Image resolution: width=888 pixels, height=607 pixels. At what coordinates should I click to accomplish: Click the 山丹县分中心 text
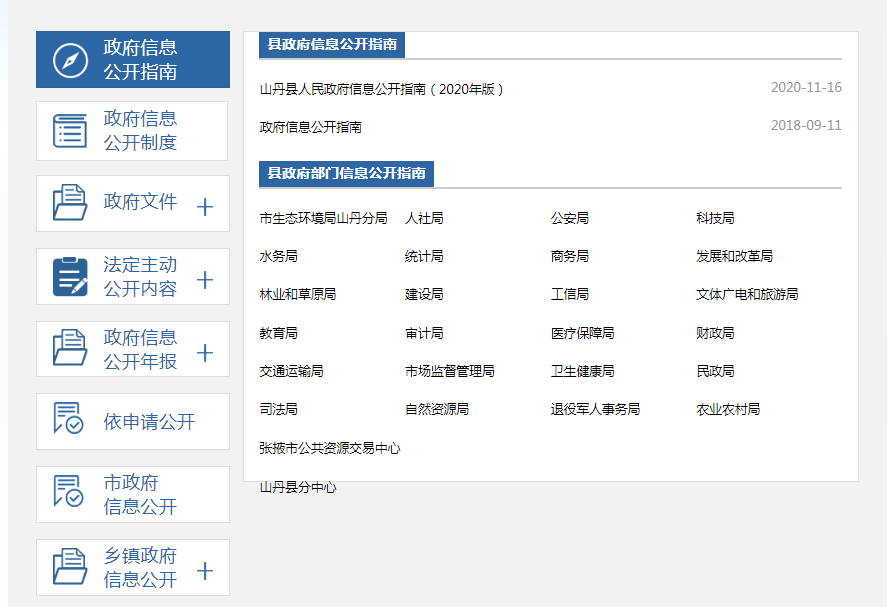pyautogui.click(x=298, y=488)
